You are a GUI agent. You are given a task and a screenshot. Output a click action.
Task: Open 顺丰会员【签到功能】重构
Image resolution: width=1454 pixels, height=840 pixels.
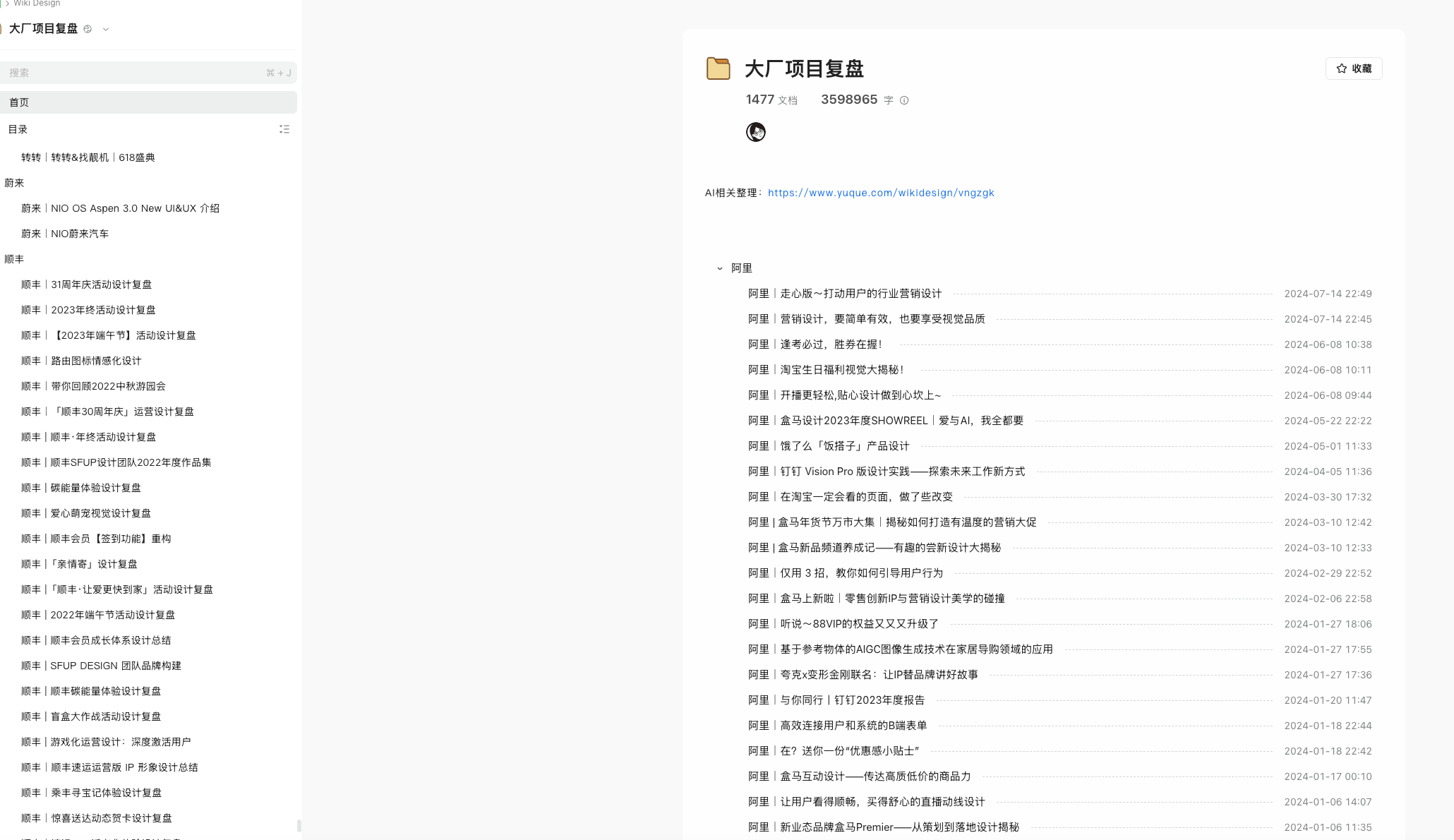96,539
